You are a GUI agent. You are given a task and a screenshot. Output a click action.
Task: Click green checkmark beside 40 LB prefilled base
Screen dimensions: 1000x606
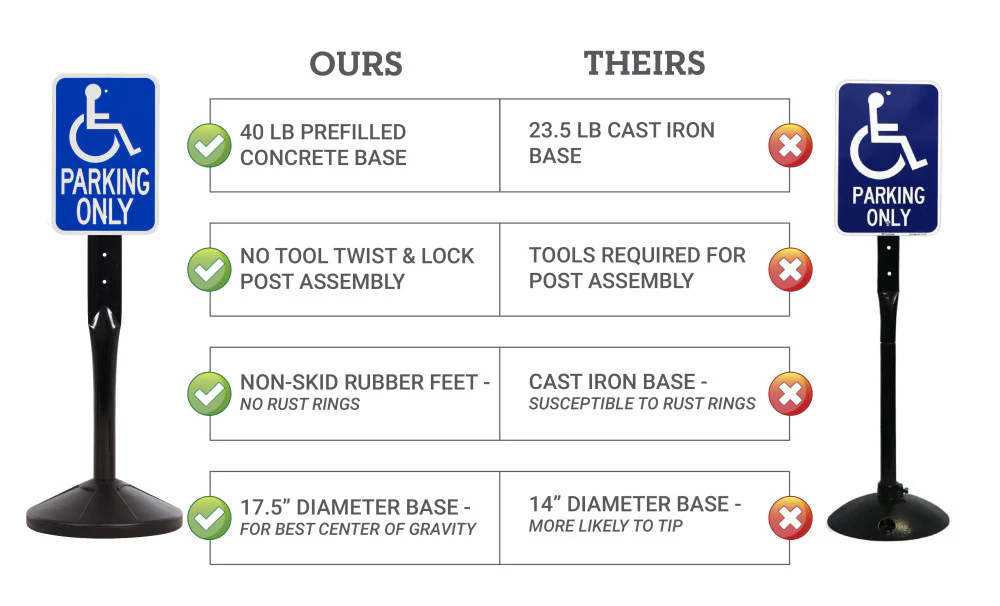209,146
